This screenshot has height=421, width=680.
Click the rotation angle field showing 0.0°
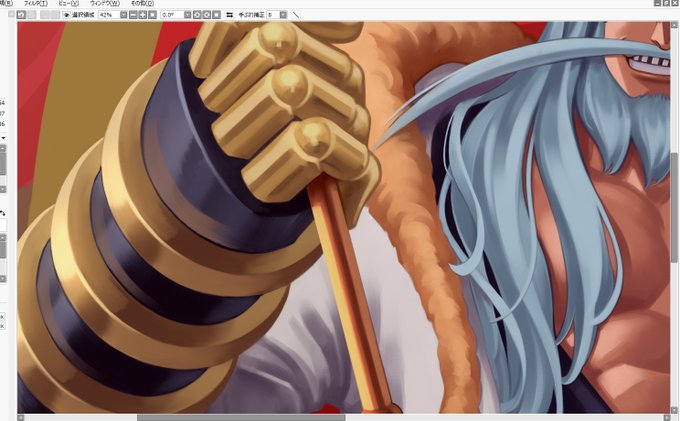click(x=172, y=15)
